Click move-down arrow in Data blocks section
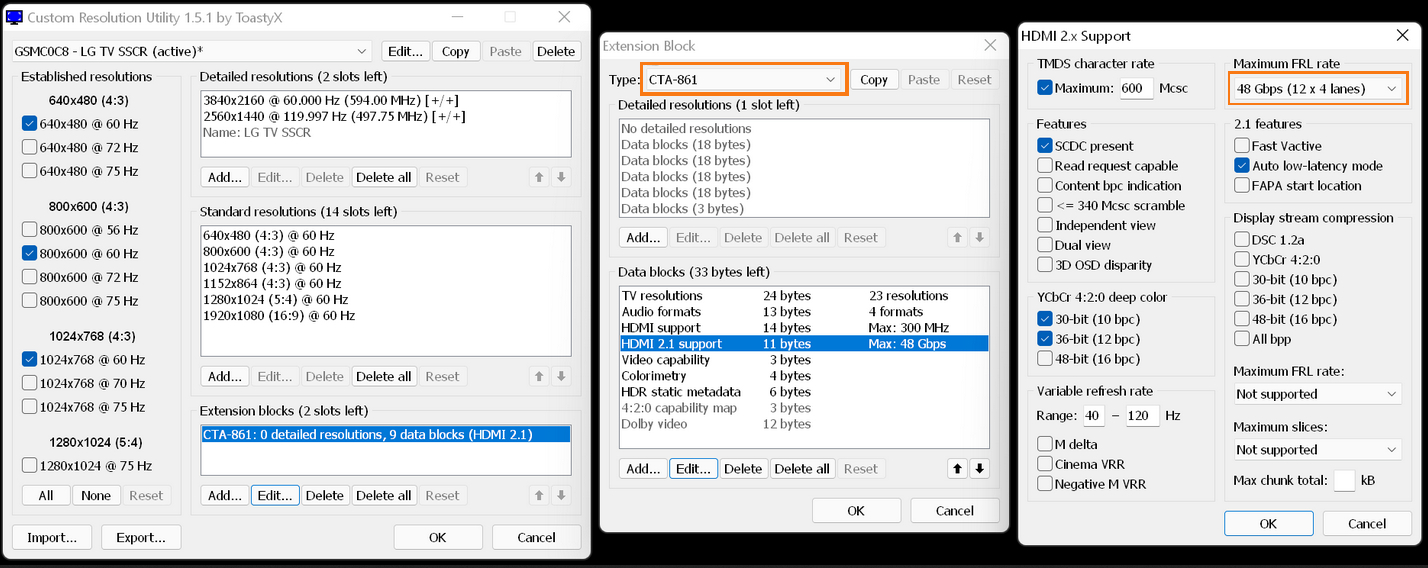The width and height of the screenshot is (1428, 568). coord(979,468)
